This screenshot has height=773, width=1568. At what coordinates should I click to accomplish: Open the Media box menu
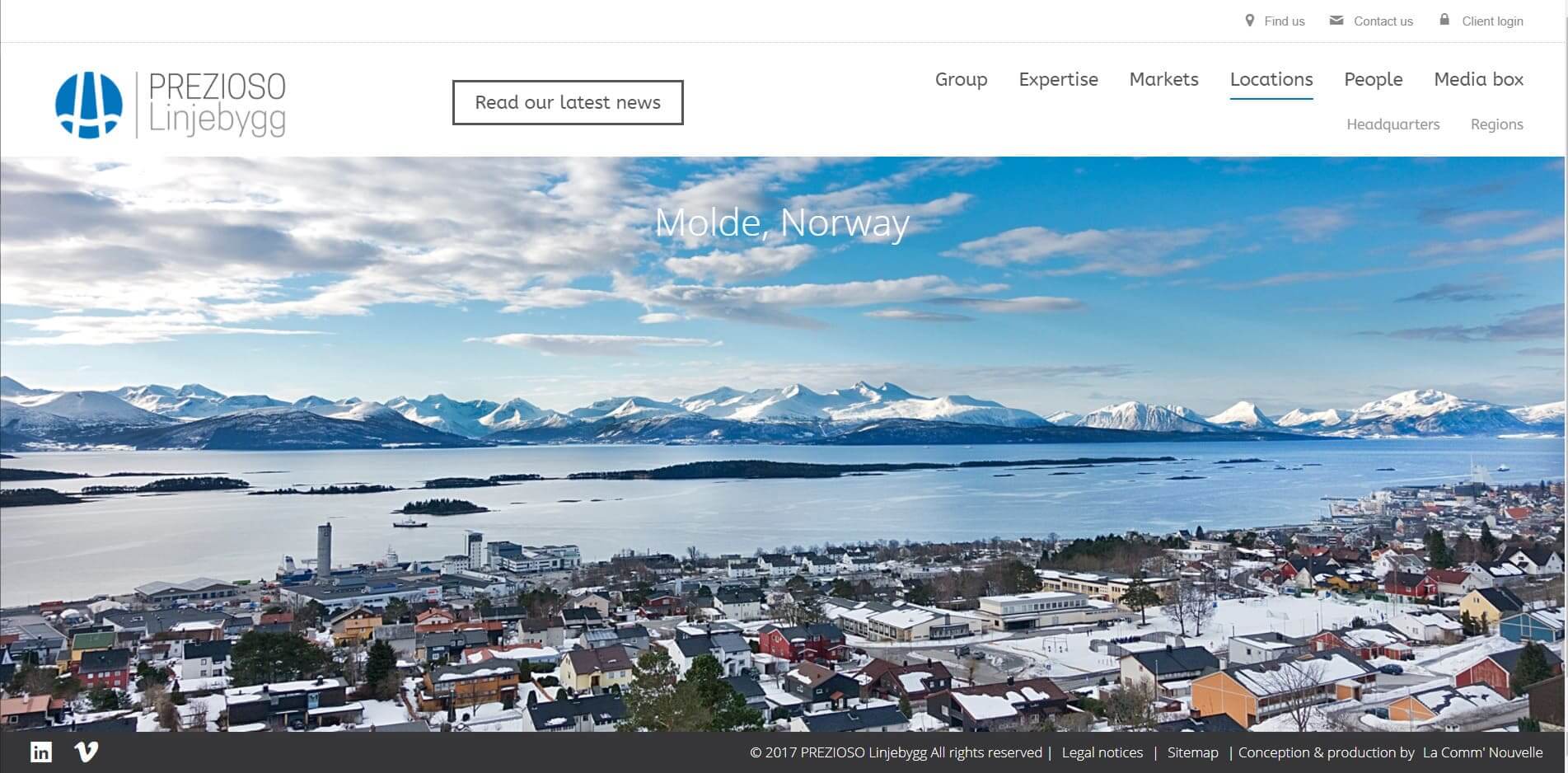[x=1478, y=79]
